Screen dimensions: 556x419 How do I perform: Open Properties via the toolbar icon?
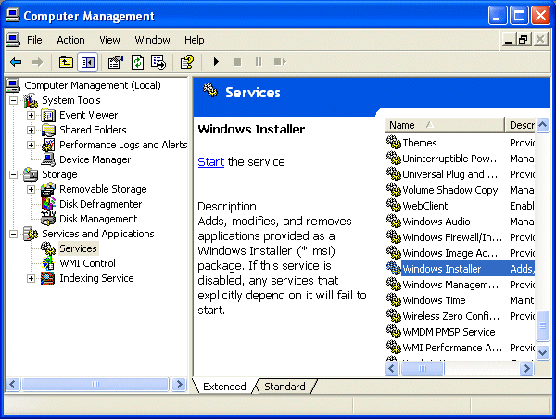(115, 62)
